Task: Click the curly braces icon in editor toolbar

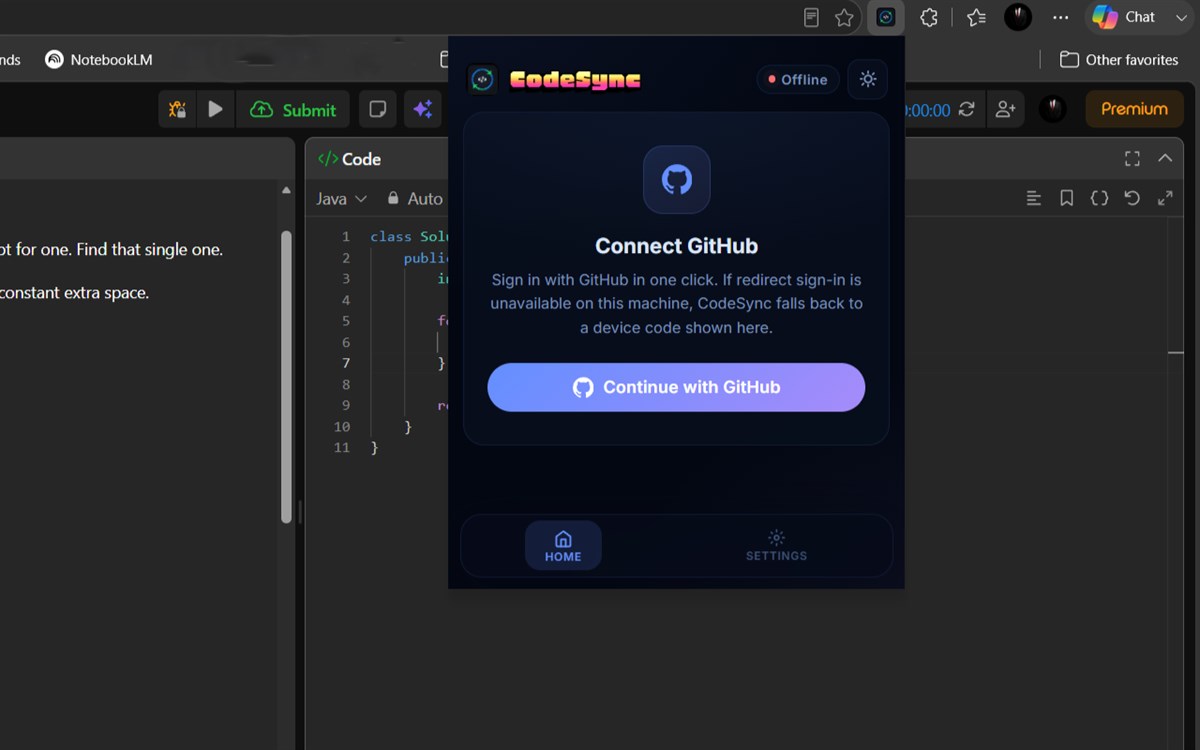Action: pyautogui.click(x=1099, y=199)
